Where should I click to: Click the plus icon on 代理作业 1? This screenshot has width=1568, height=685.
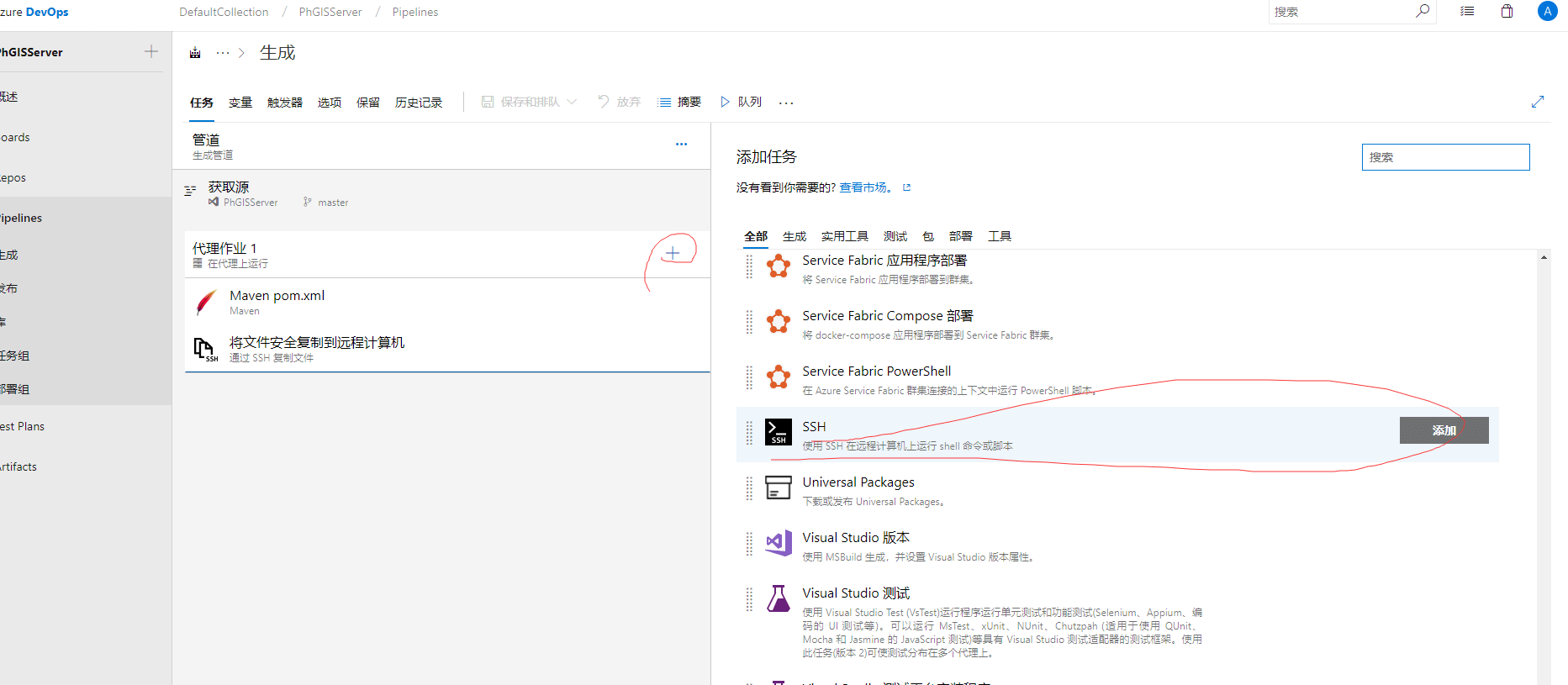[673, 253]
